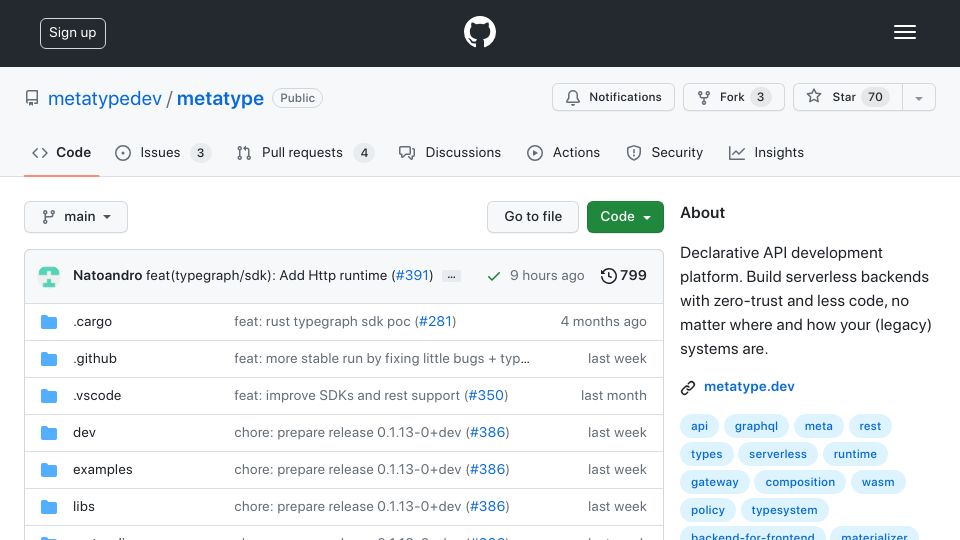Select the meta topic tag
Viewport: 960px width, 540px height.
(x=819, y=426)
